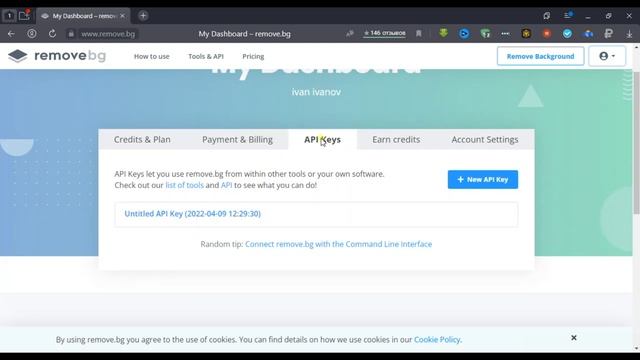640x360 pixels.
Task: Click the bookmark icon in the address bar
Action: pyautogui.click(x=418, y=33)
